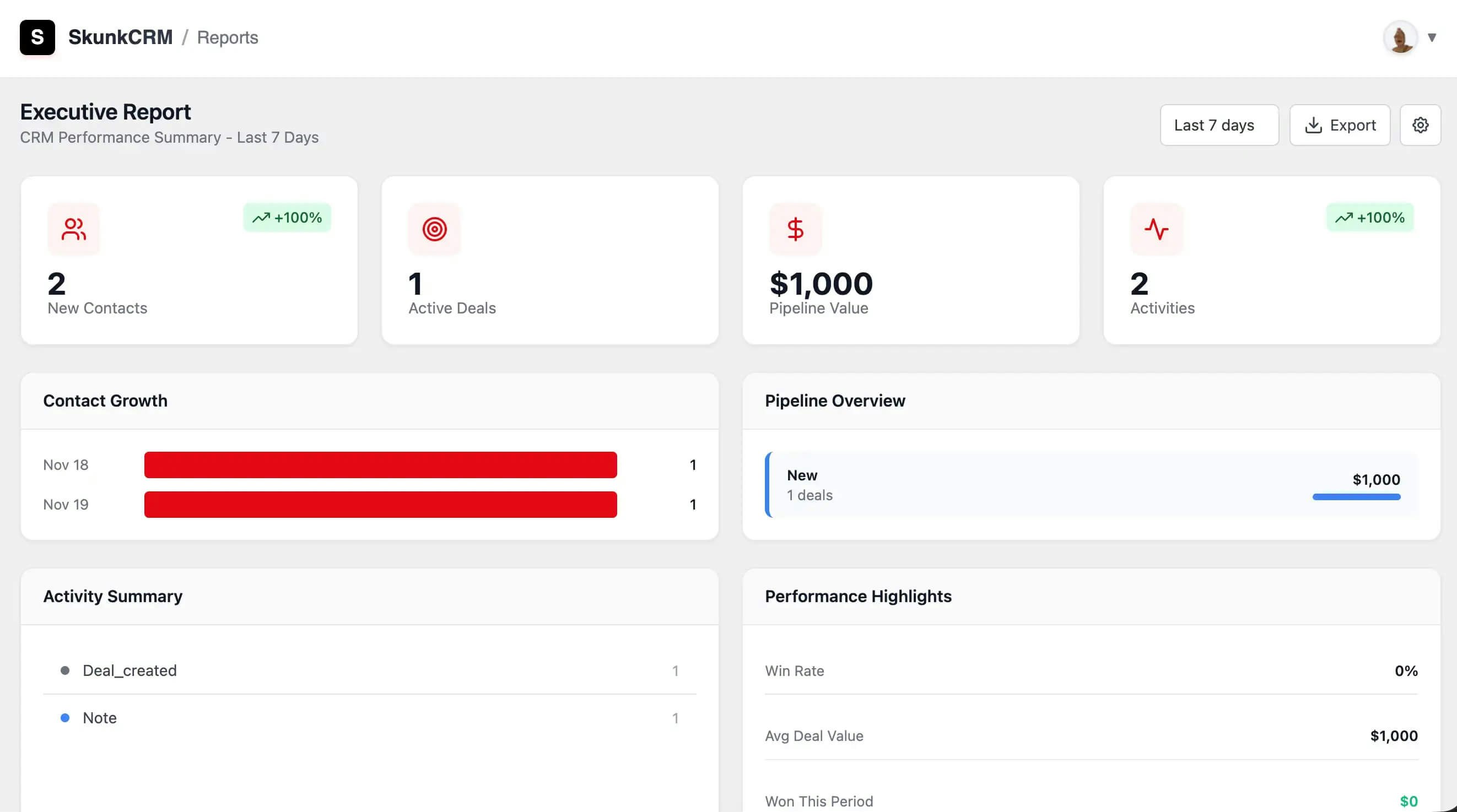Click the Activities pulse icon
This screenshot has height=812, width=1457.
pos(1156,229)
